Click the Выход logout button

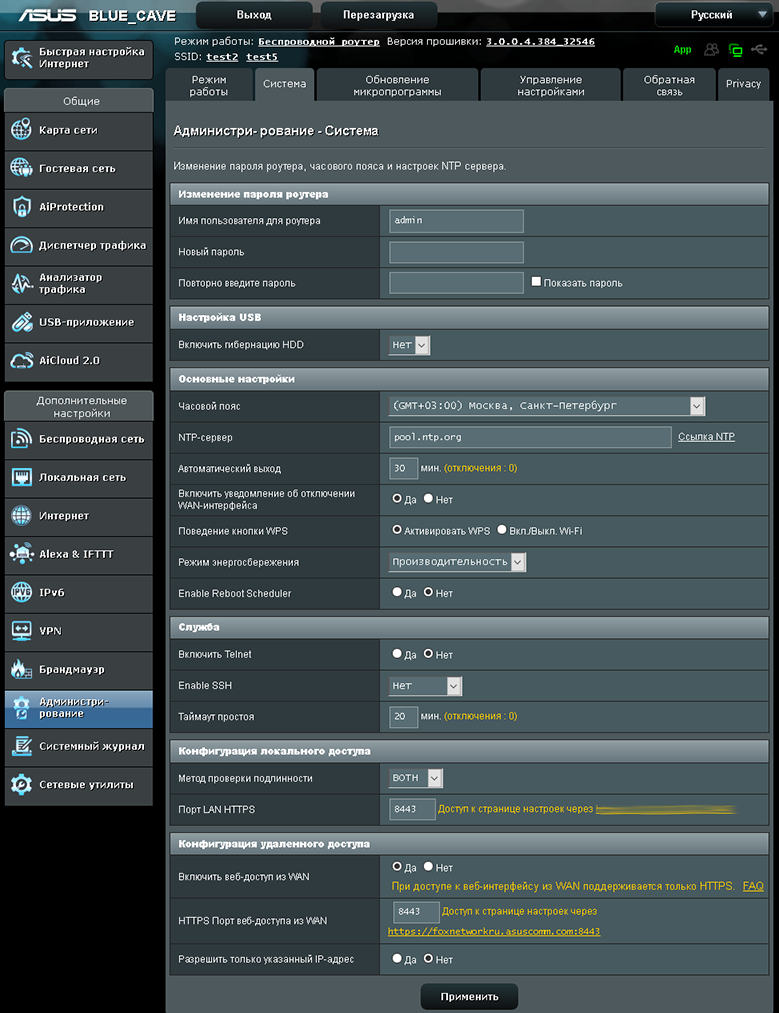pyautogui.click(x=254, y=15)
